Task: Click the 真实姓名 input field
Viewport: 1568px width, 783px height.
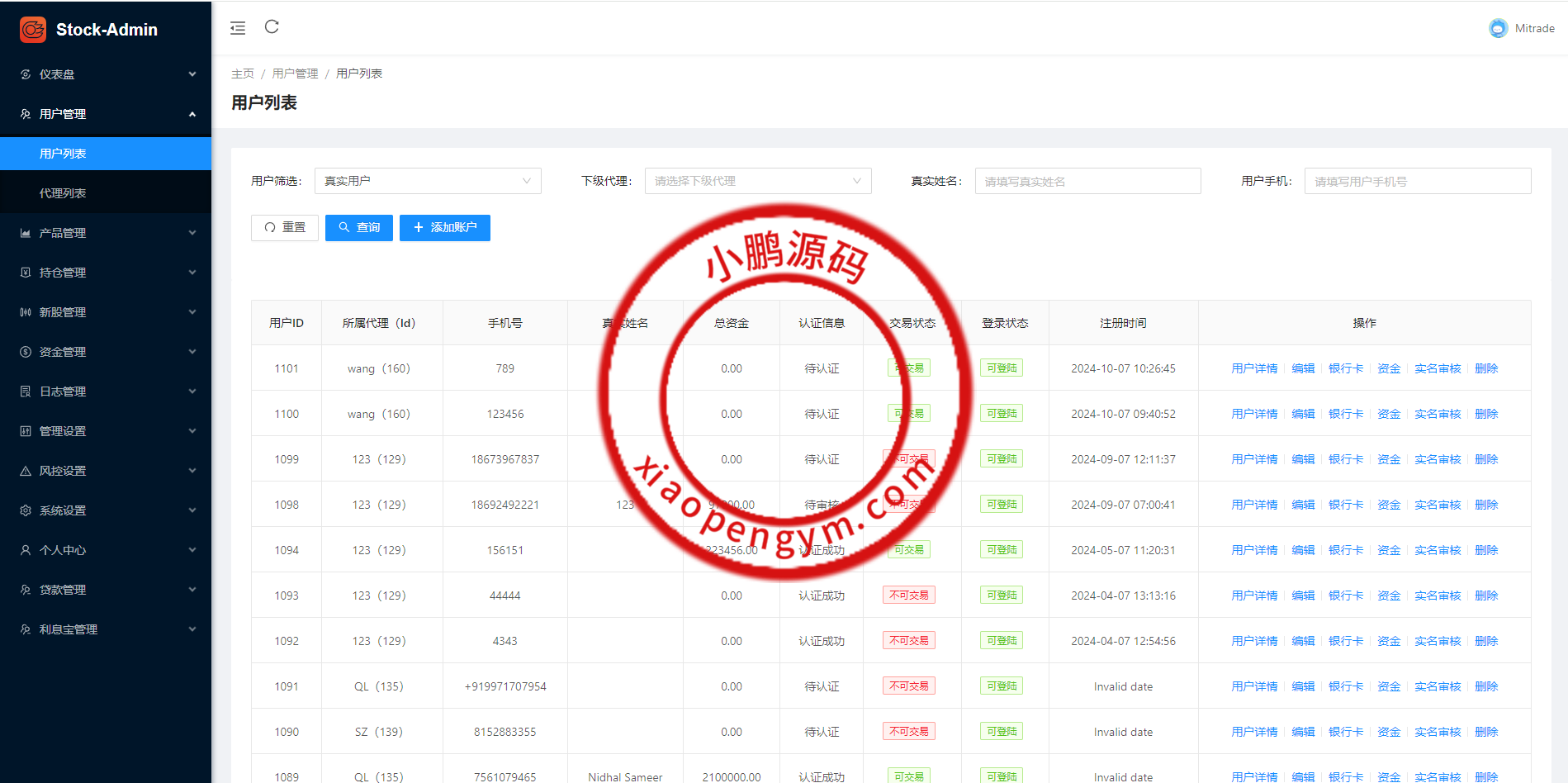Action: pos(1087,181)
